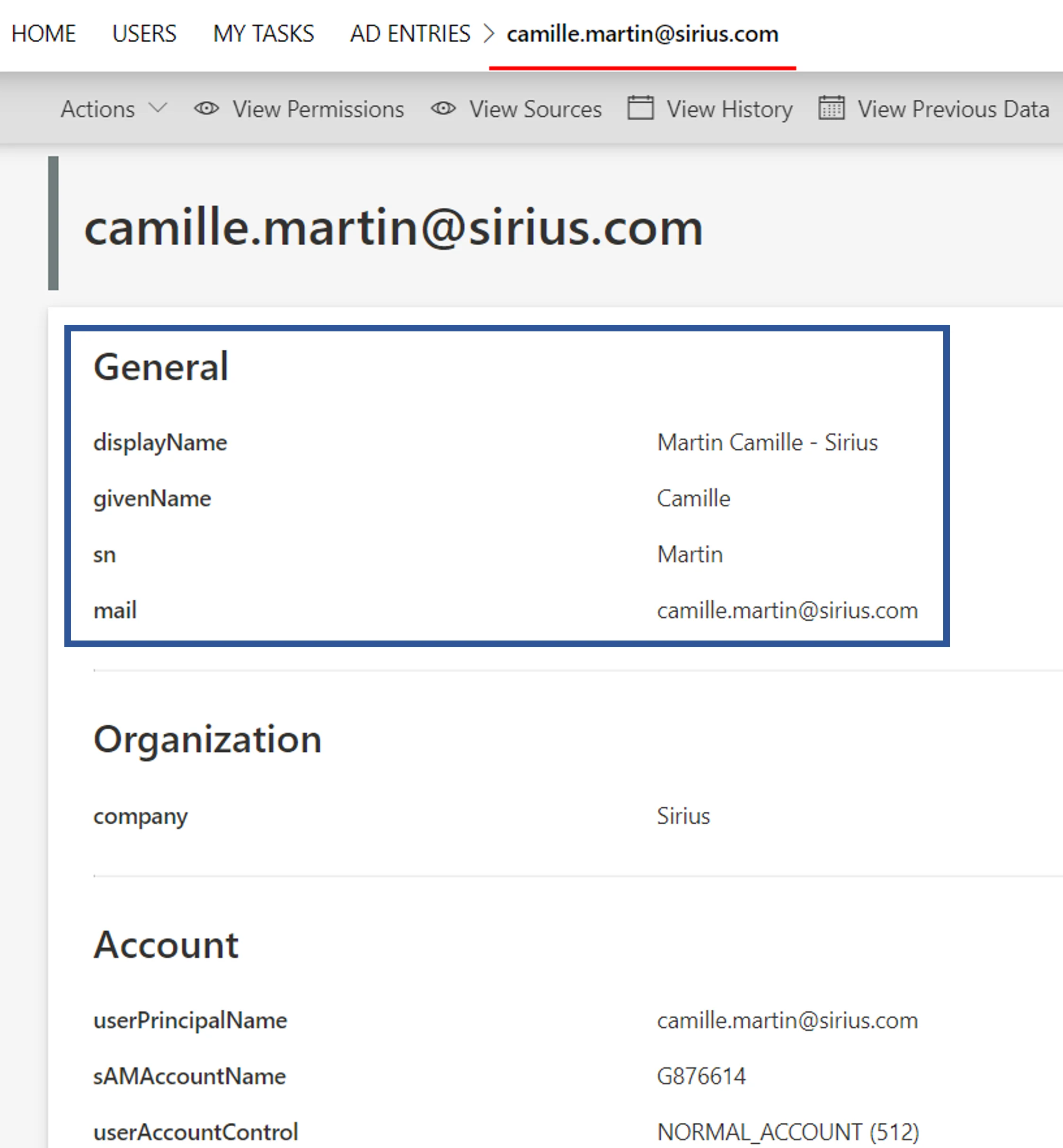Select the givenName label
Image resolution: width=1063 pixels, height=1148 pixels.
(152, 498)
